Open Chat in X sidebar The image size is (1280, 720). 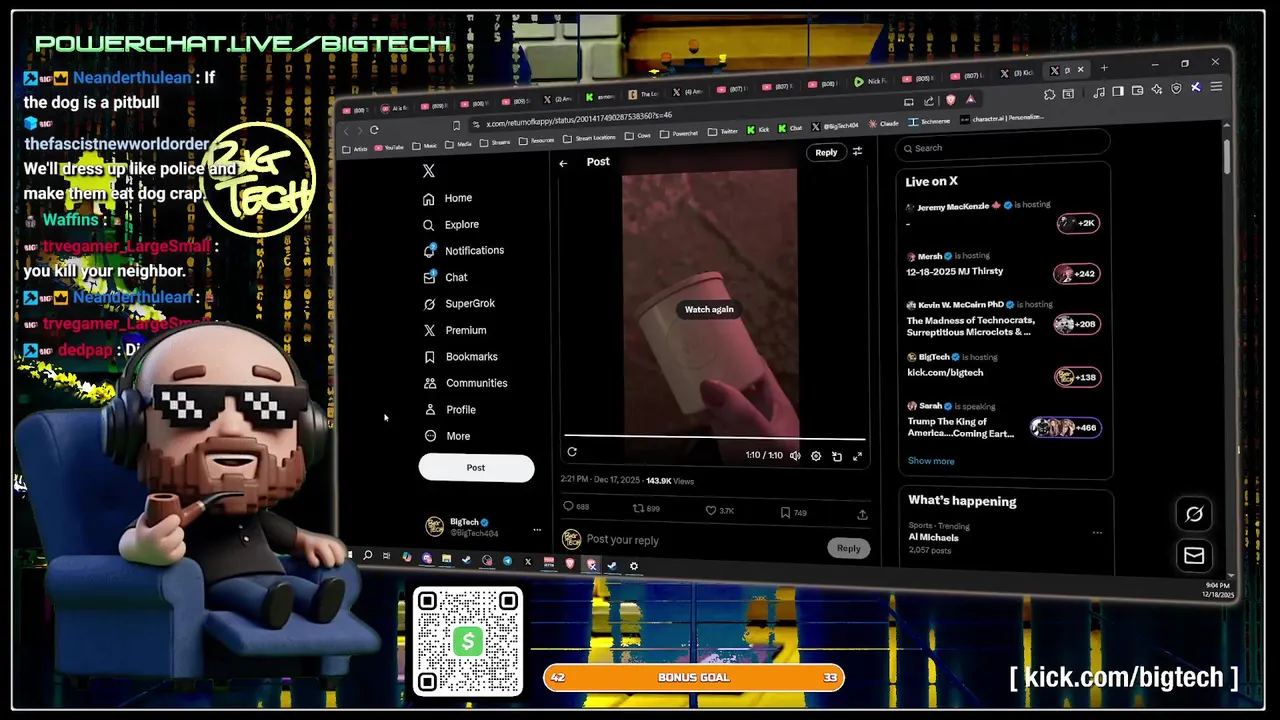[445, 277]
